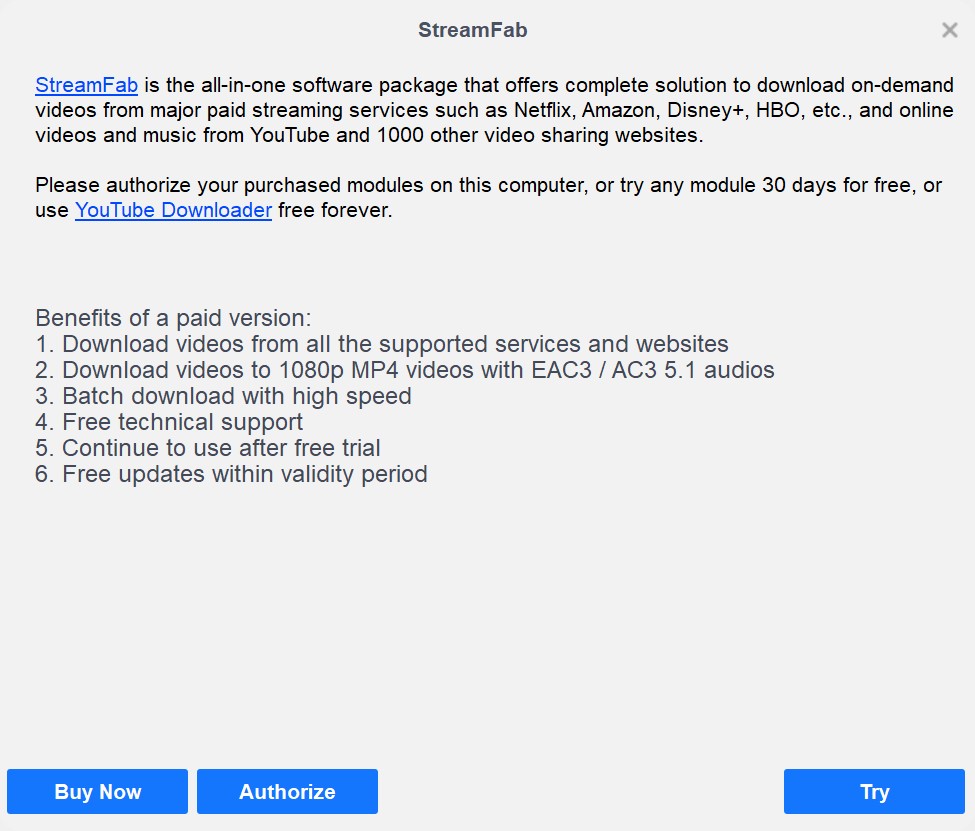975x831 pixels.
Task: Click the StreamFab dialog title text
Action: click(473, 30)
